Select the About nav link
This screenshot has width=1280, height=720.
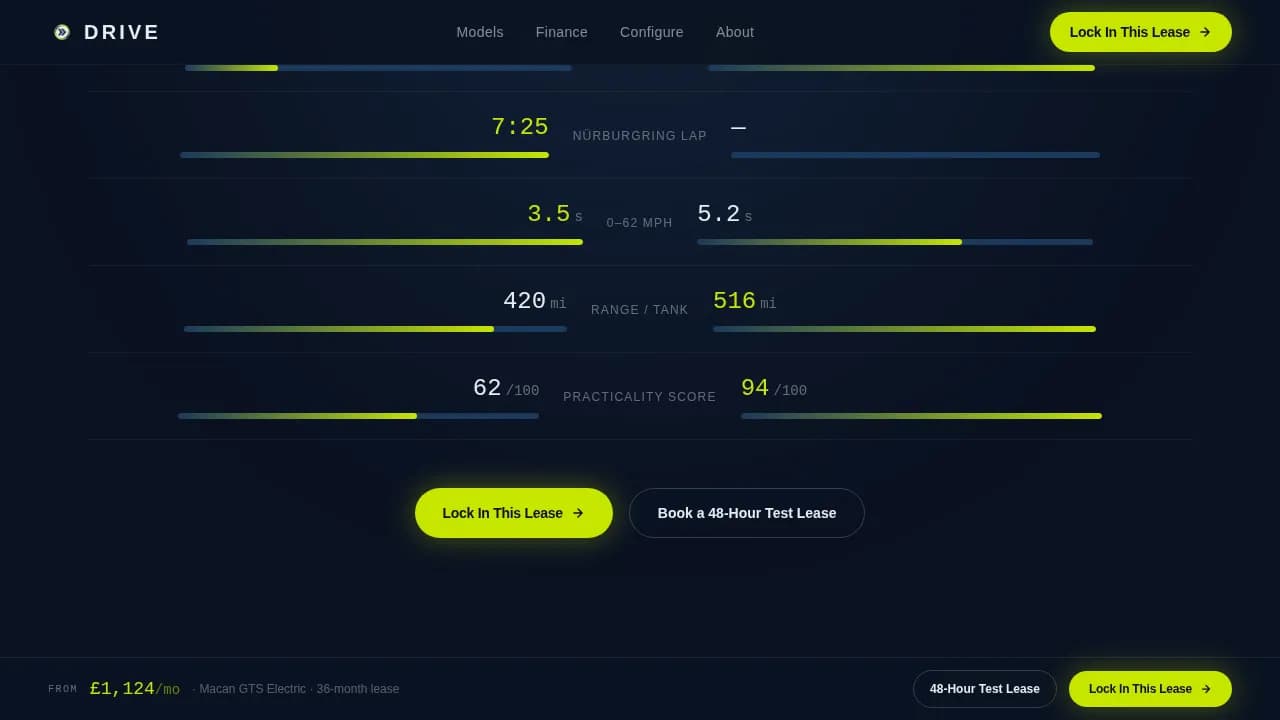point(735,32)
